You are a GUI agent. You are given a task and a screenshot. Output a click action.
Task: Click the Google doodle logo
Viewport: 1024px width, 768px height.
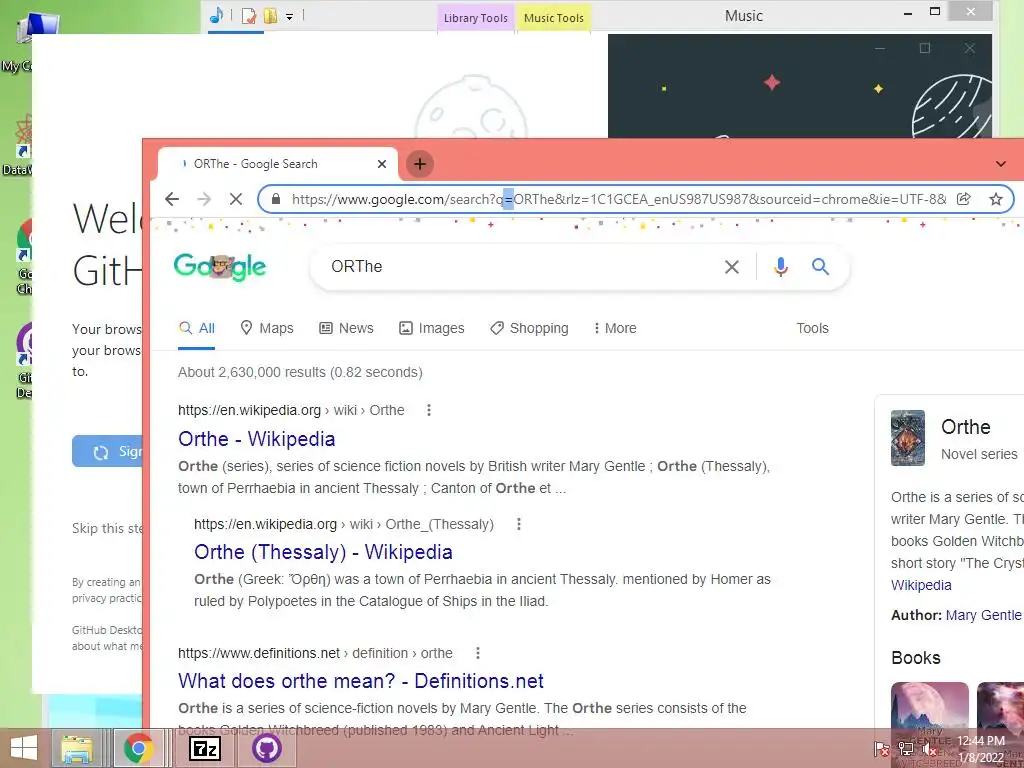pyautogui.click(x=219, y=266)
